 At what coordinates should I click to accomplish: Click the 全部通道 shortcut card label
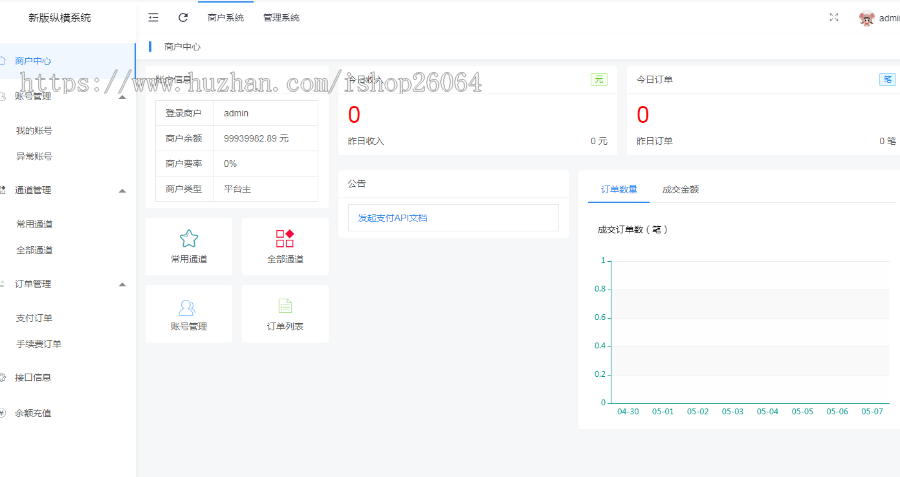pos(285,259)
